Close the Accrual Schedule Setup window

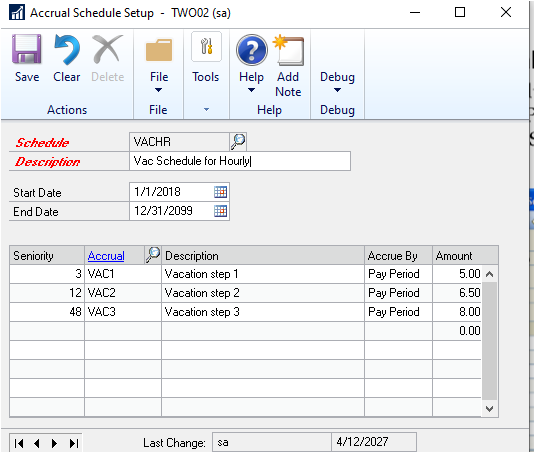506,13
